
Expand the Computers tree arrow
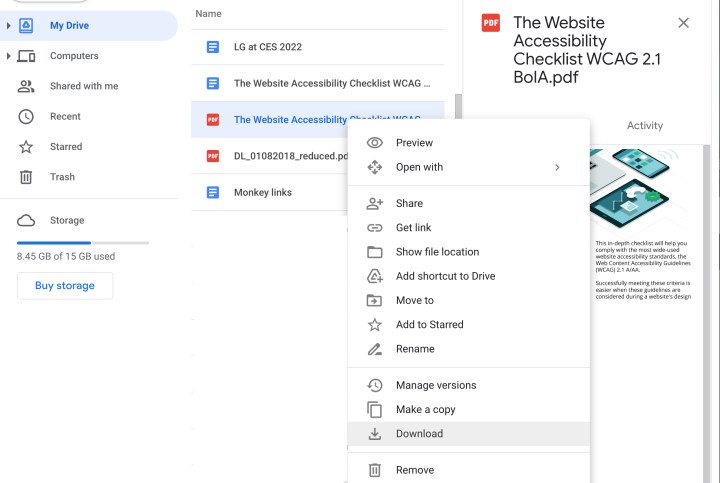point(8,56)
